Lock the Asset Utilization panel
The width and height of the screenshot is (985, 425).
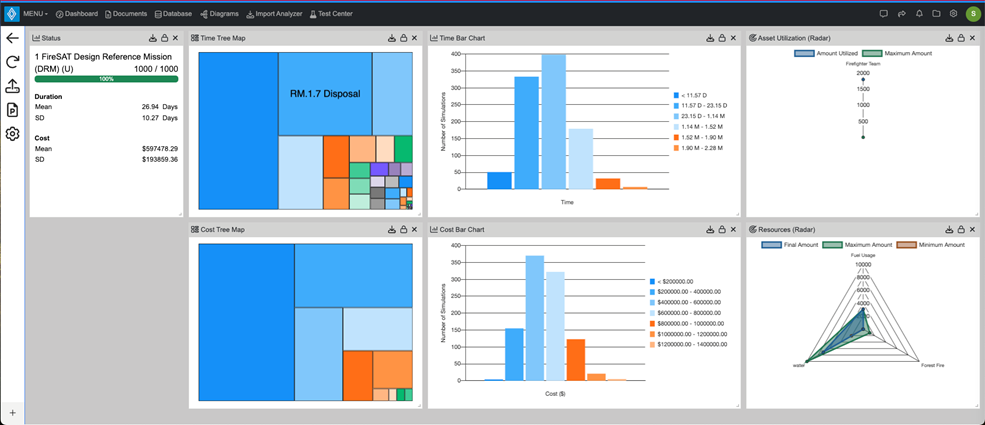pyautogui.click(x=961, y=38)
